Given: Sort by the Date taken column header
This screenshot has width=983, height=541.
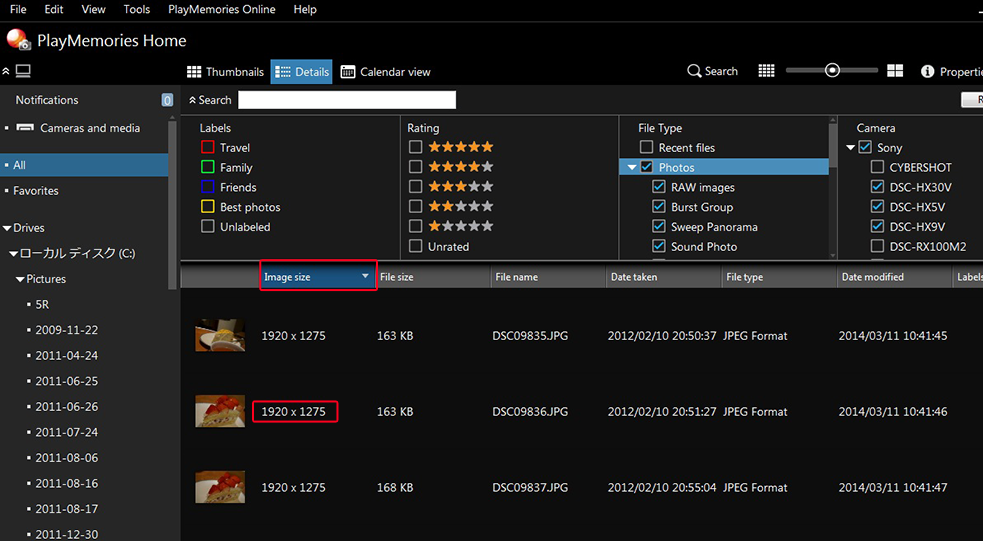Looking at the screenshot, I should tap(663, 276).
